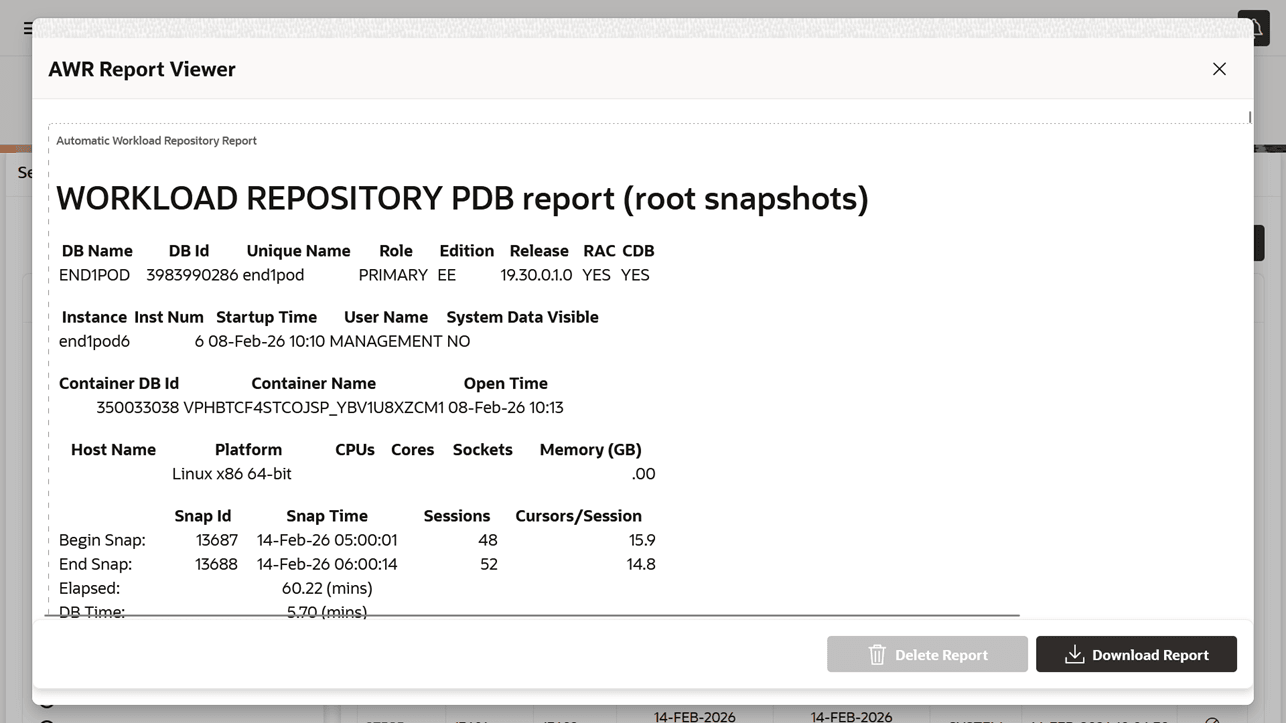Click the Edition value EE
1286x723 pixels.
click(446, 275)
